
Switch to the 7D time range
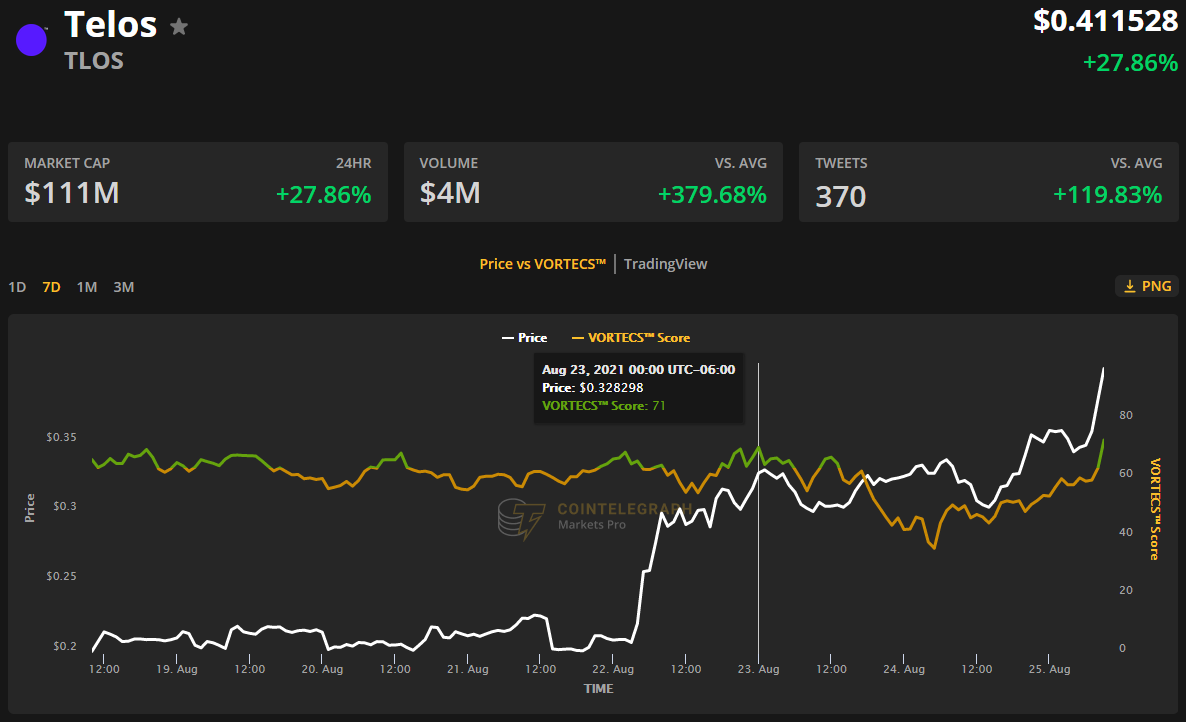[x=51, y=287]
